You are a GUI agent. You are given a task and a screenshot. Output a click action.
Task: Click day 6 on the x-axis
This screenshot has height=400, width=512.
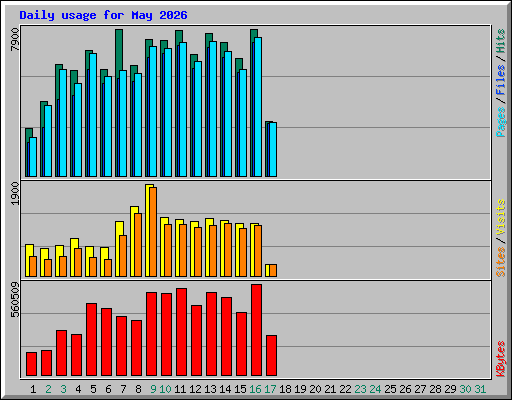tap(108, 389)
